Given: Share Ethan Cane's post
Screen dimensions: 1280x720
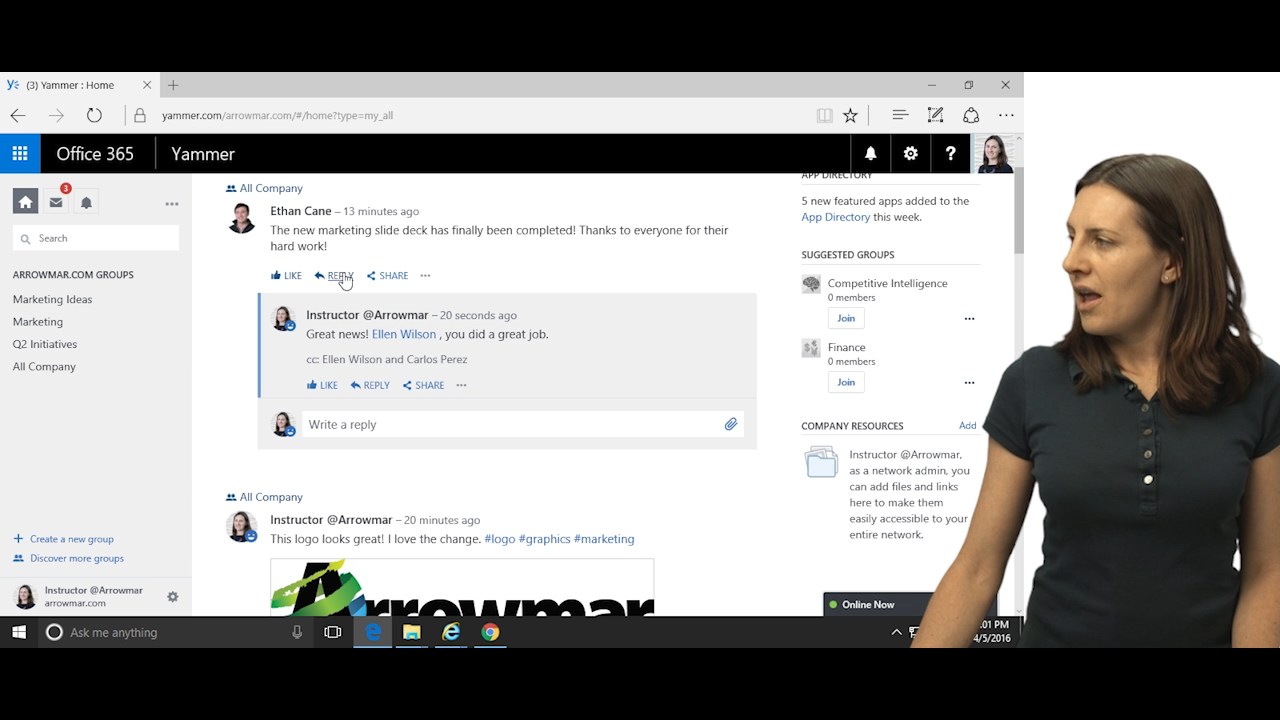Looking at the screenshot, I should [x=387, y=276].
